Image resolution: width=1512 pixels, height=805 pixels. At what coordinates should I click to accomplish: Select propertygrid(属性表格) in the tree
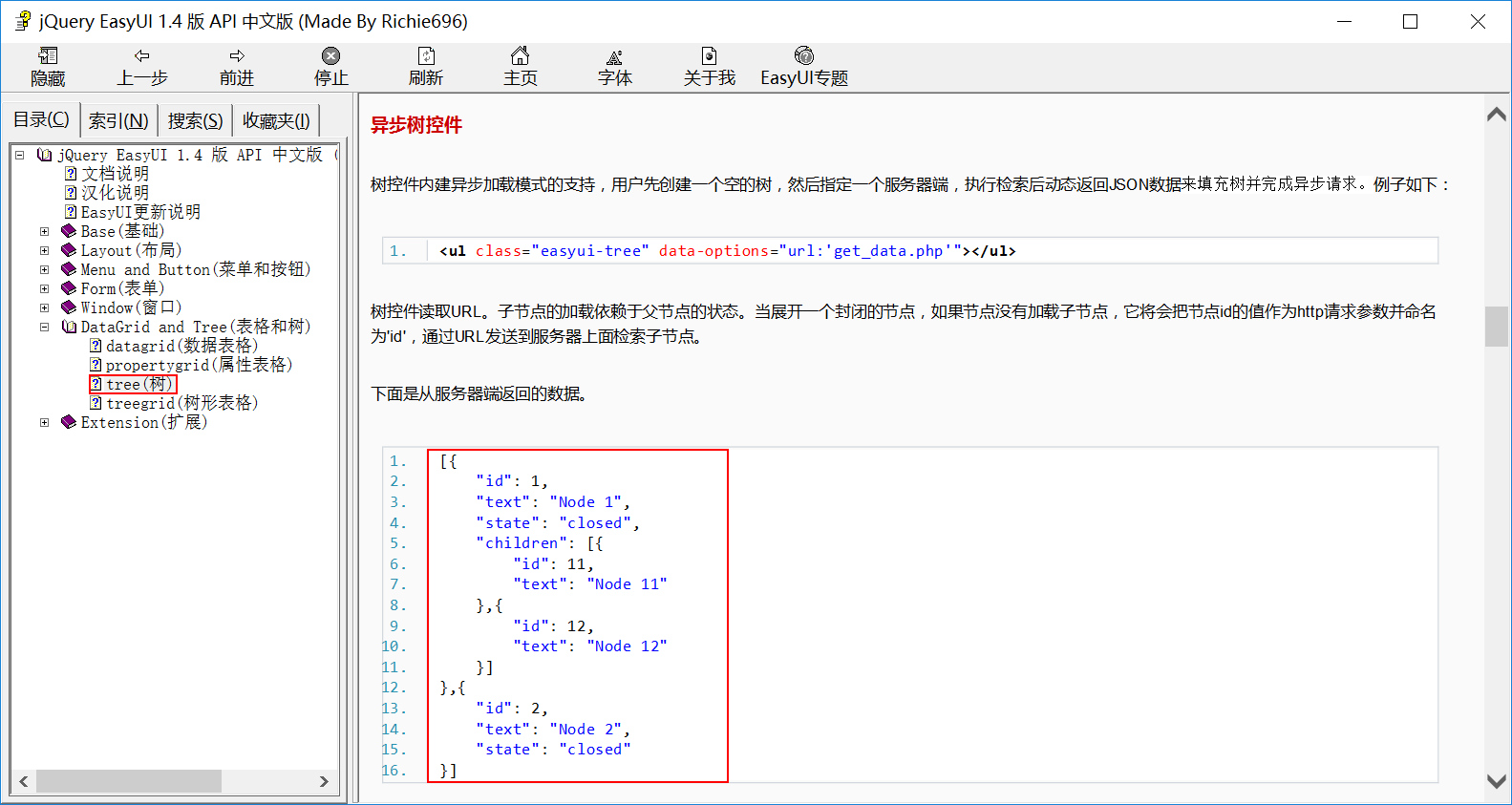(199, 365)
